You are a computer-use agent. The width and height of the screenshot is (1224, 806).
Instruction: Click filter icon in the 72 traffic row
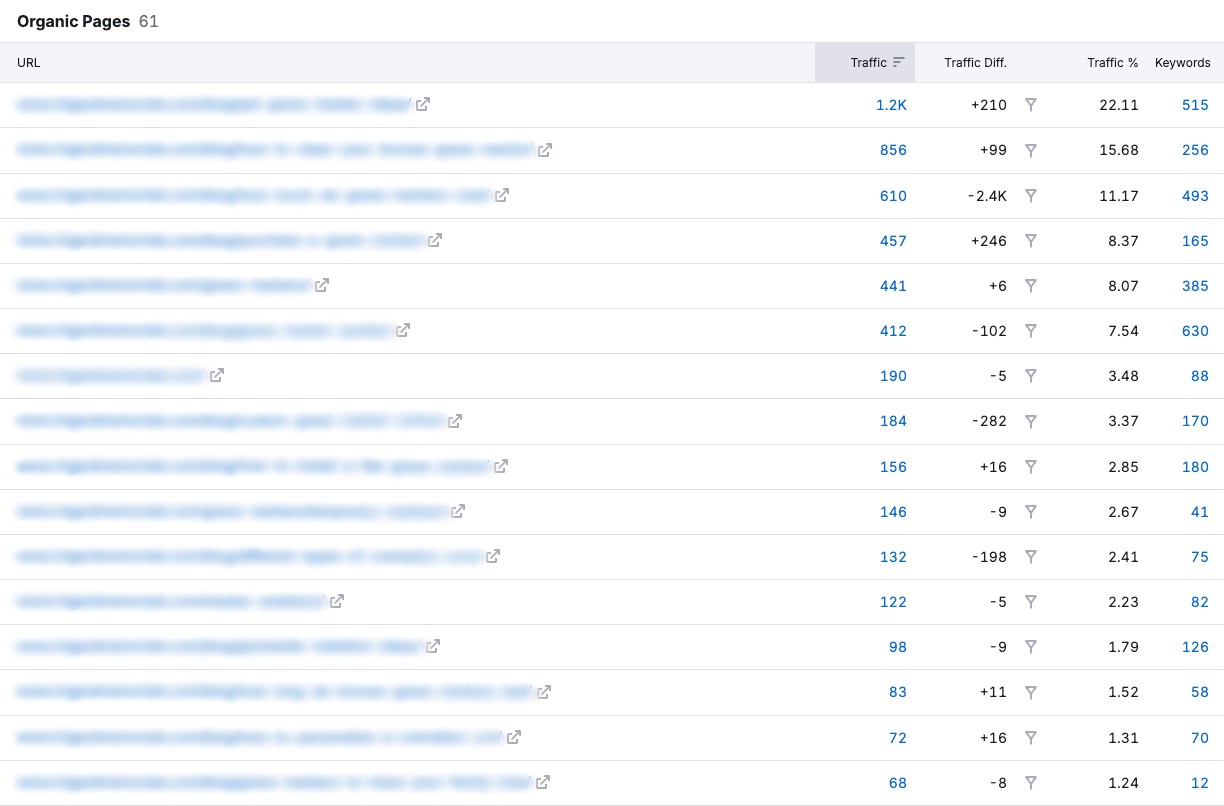(1031, 737)
